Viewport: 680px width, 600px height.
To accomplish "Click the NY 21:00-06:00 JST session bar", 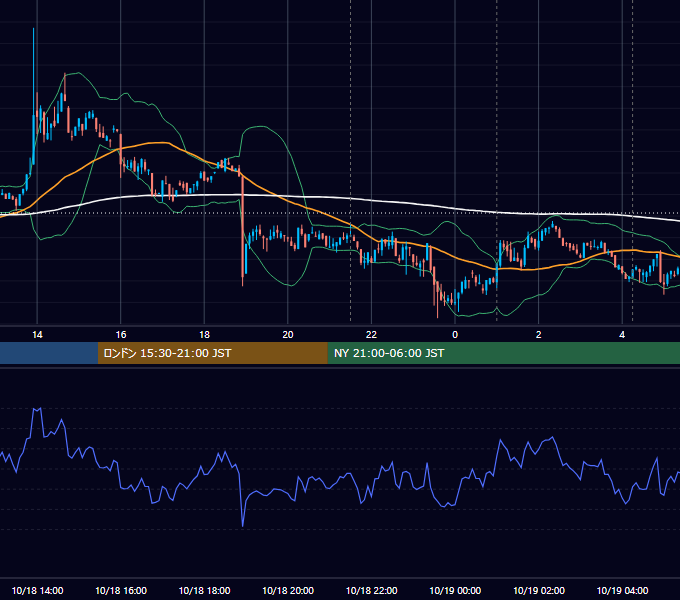I will (503, 353).
